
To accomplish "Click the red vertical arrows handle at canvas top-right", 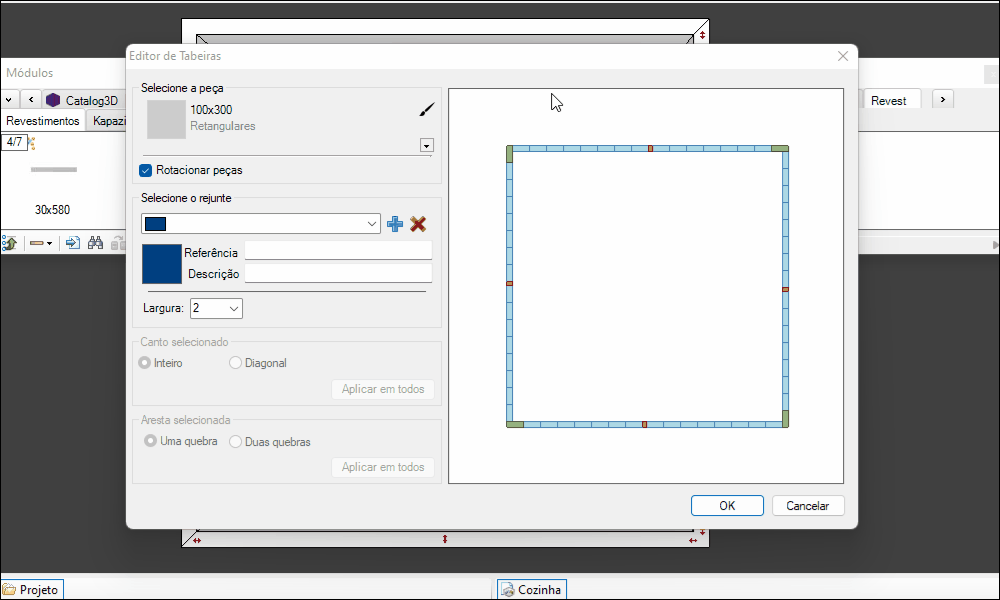I will pos(702,35).
